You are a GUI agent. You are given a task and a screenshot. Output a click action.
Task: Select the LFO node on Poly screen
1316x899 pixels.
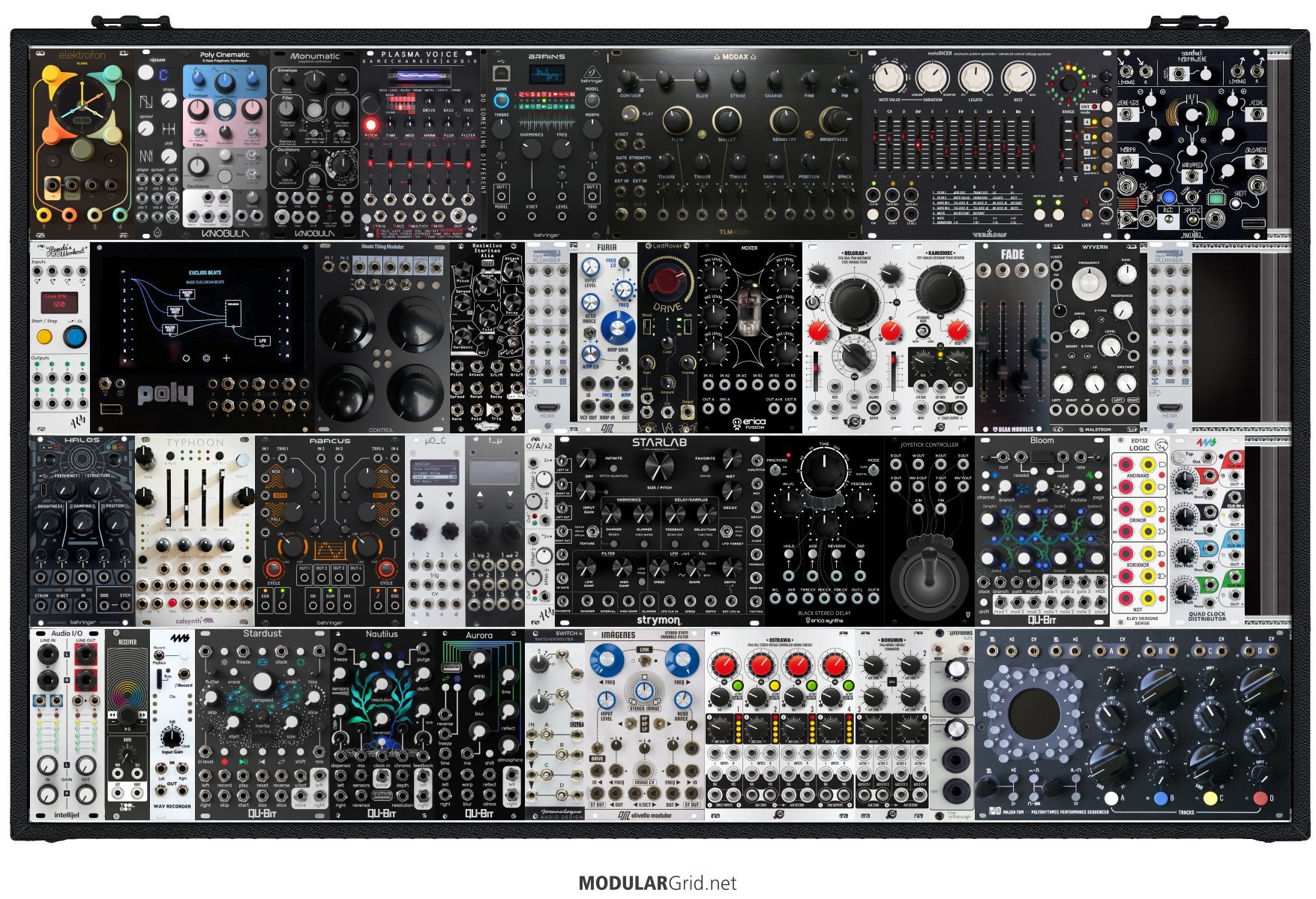pos(262,341)
